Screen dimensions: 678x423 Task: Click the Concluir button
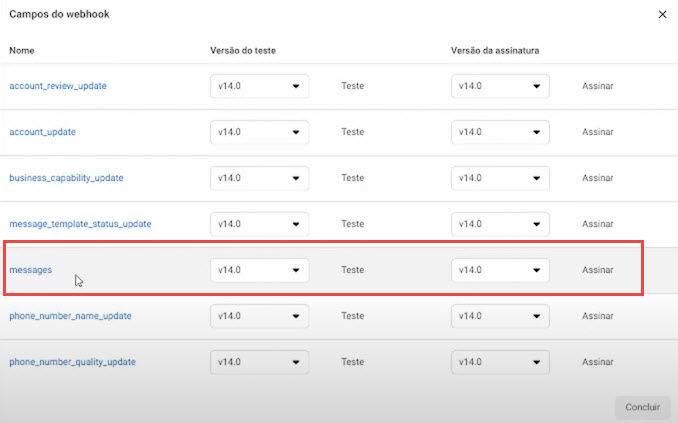[x=641, y=407]
